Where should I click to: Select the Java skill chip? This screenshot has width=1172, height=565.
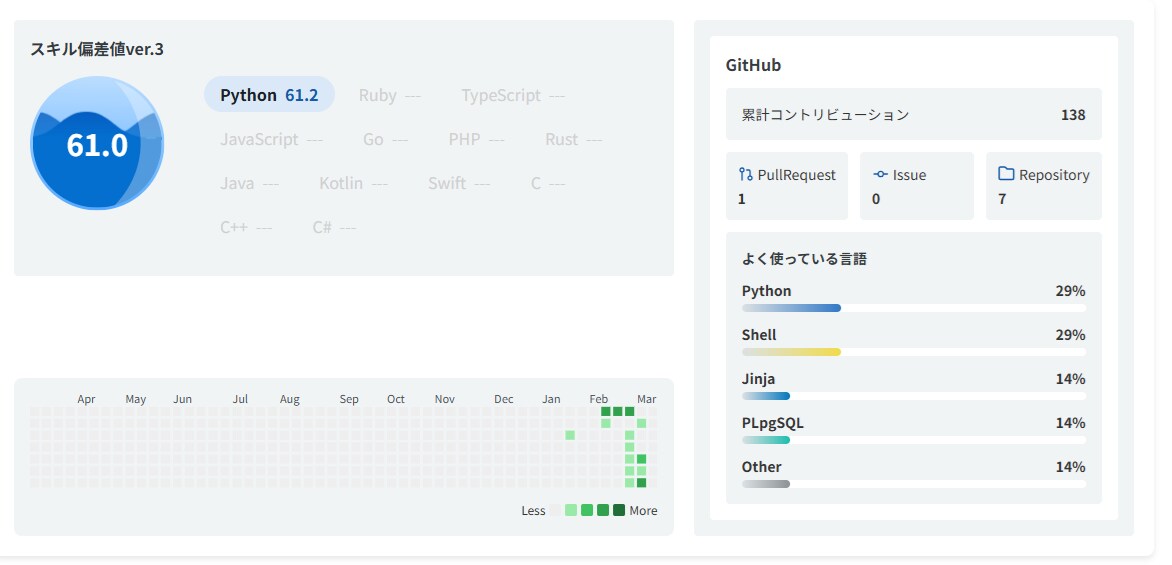click(x=249, y=183)
